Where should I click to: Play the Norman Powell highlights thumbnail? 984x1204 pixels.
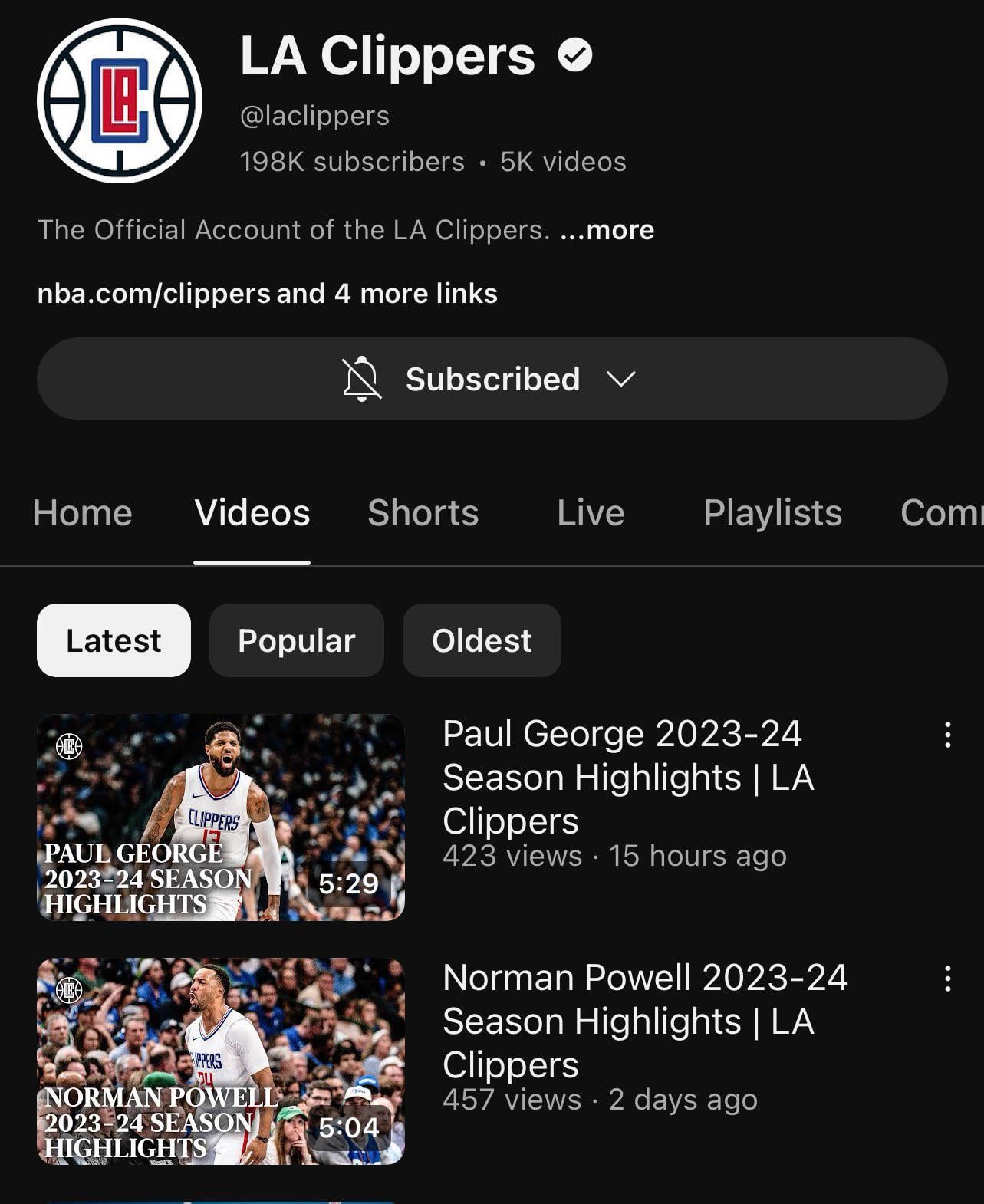click(221, 1061)
